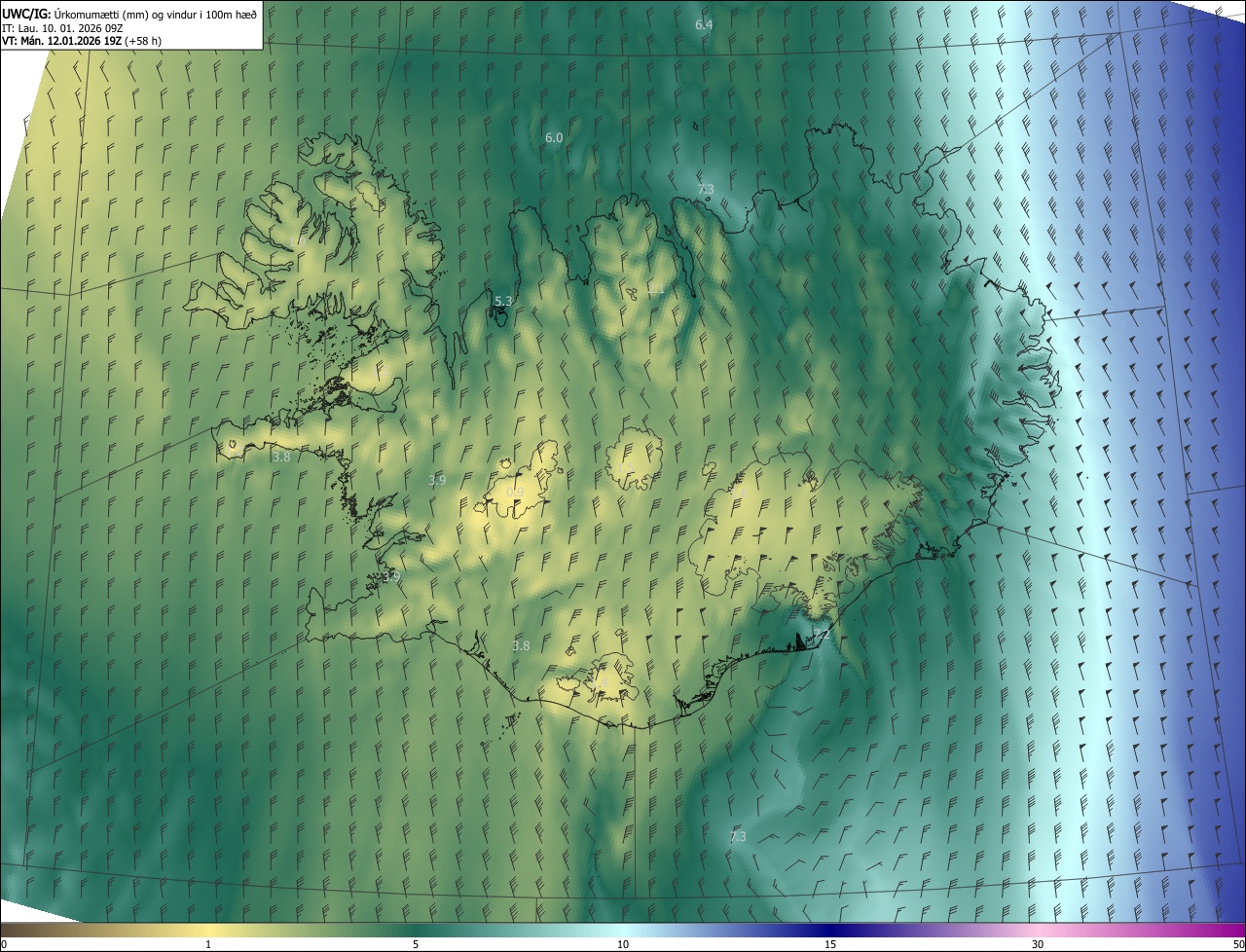Click the '30' tick label on the color scale
The image size is (1246, 952).
pos(1038,944)
